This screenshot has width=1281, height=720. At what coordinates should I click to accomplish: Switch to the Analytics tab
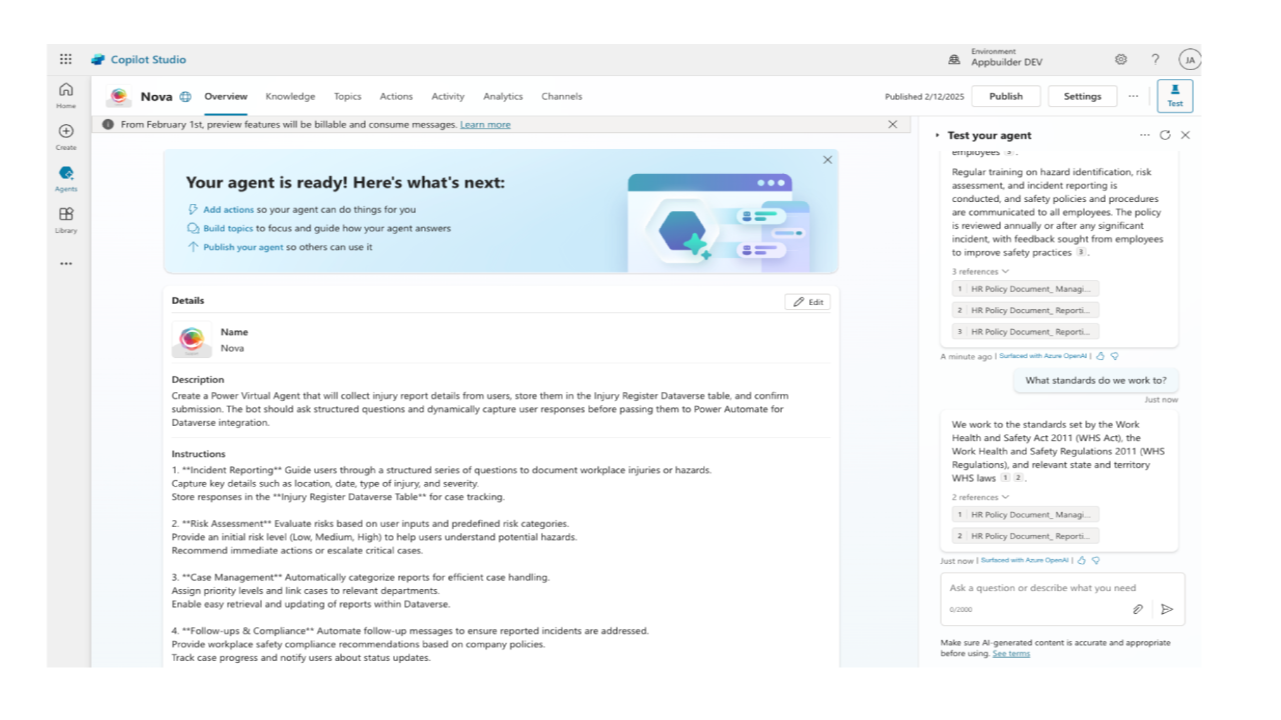[503, 97]
